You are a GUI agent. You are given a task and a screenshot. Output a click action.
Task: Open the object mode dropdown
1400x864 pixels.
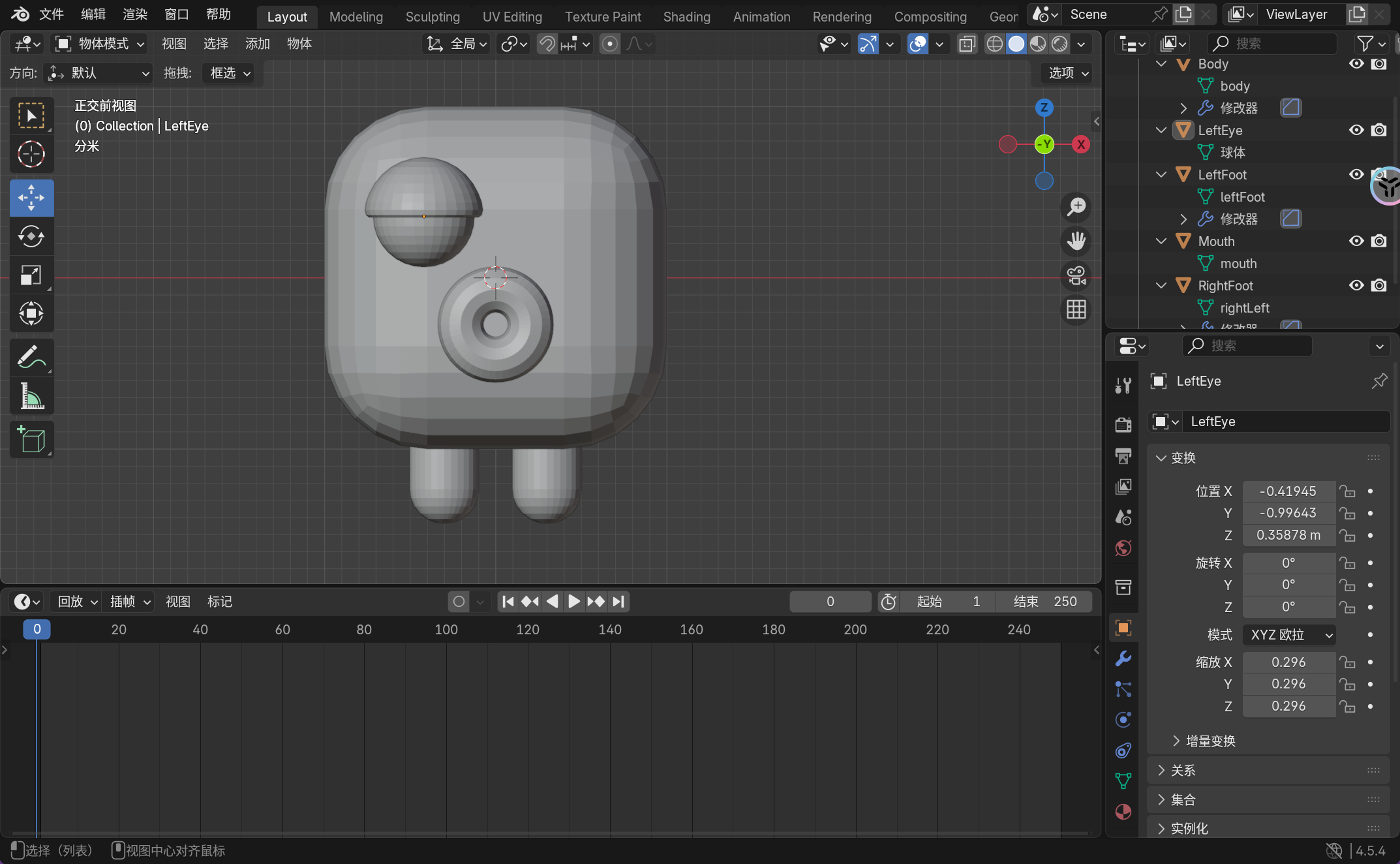click(x=100, y=44)
